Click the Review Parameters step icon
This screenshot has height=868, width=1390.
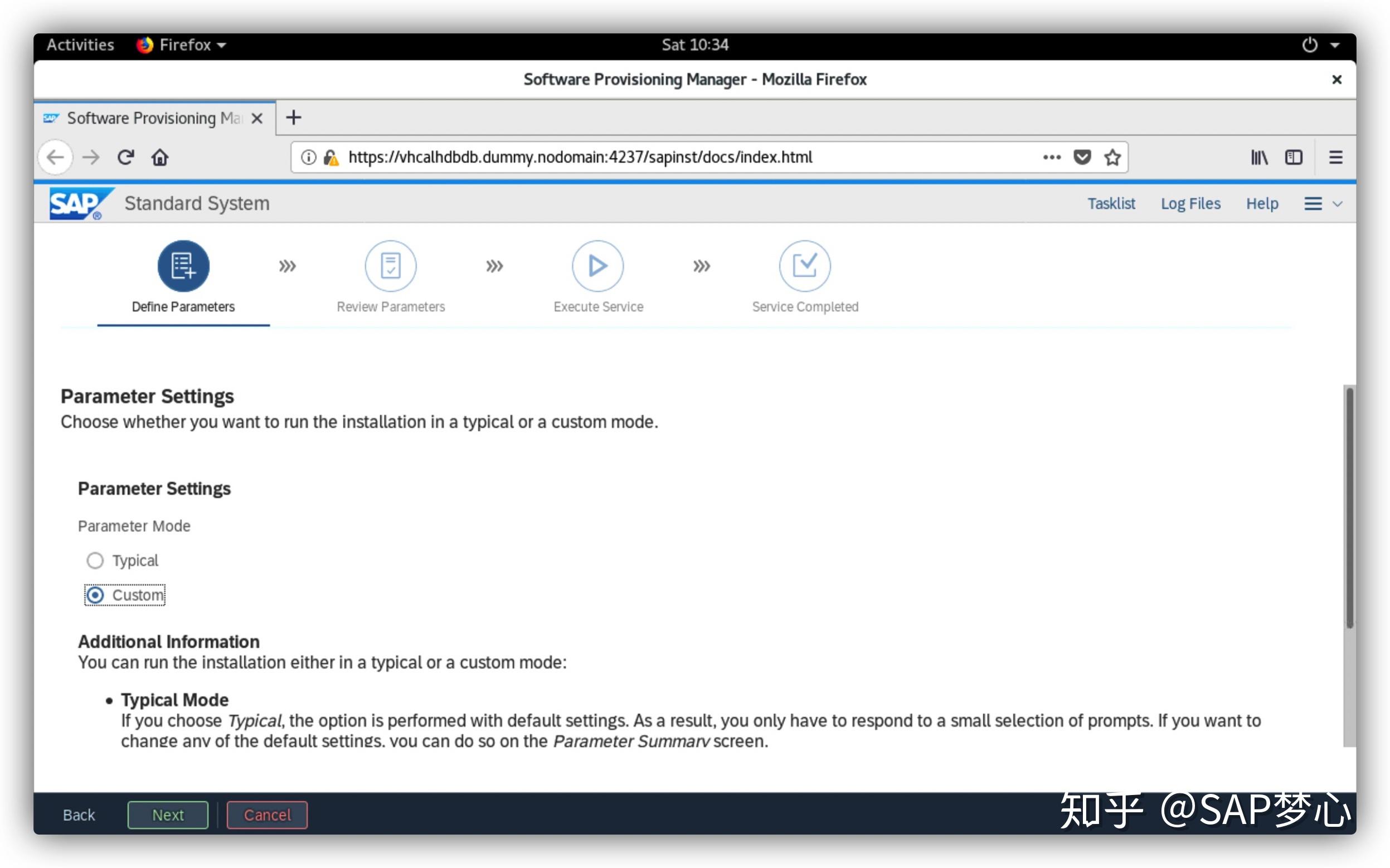click(389, 265)
